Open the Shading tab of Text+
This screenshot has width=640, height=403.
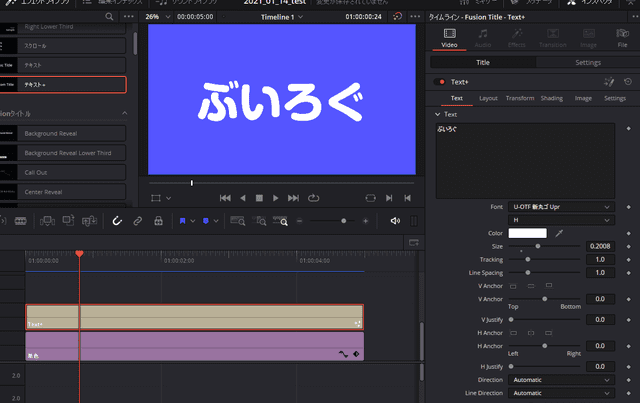point(552,98)
